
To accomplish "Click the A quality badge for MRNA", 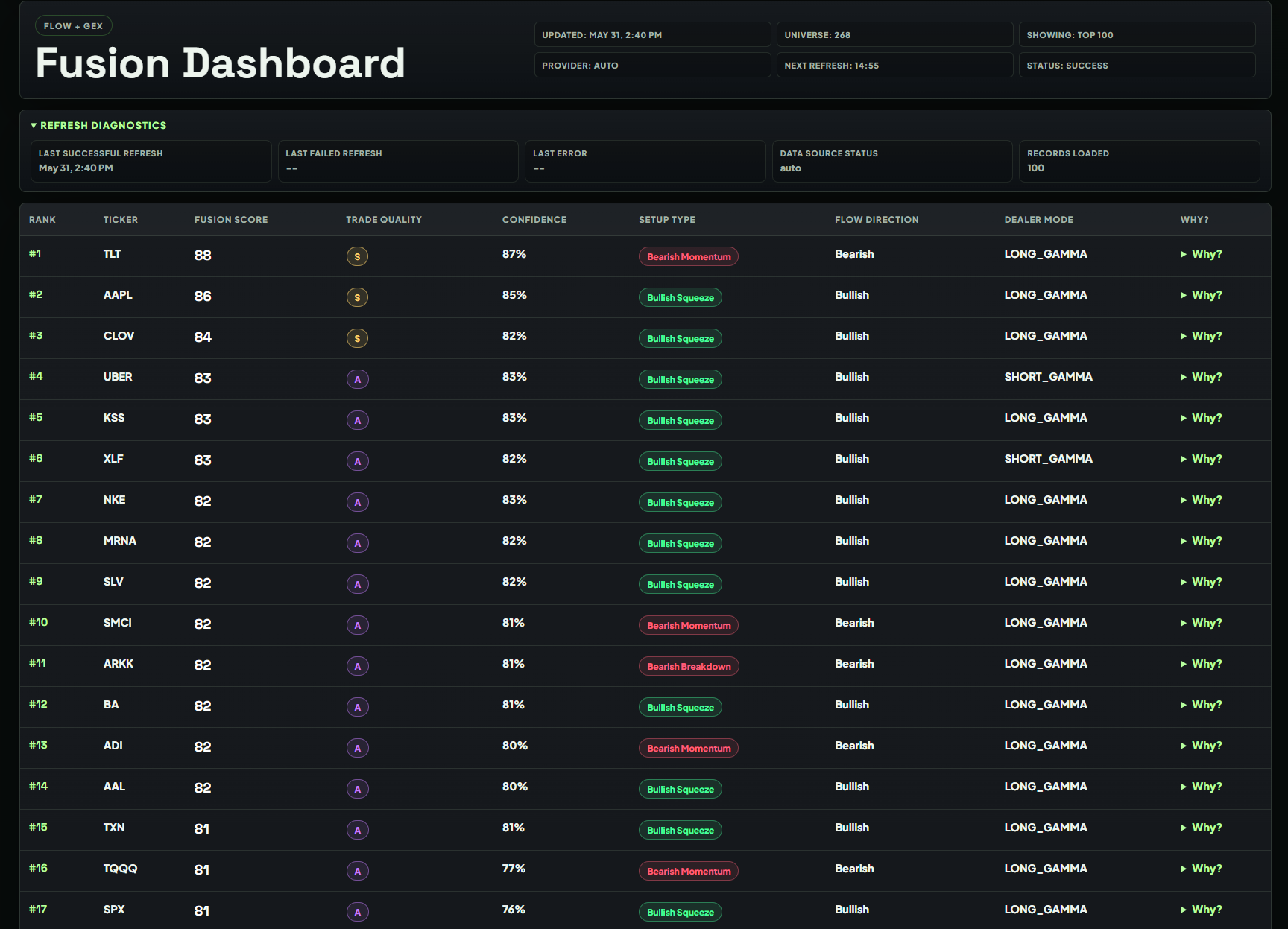I will pos(357,543).
